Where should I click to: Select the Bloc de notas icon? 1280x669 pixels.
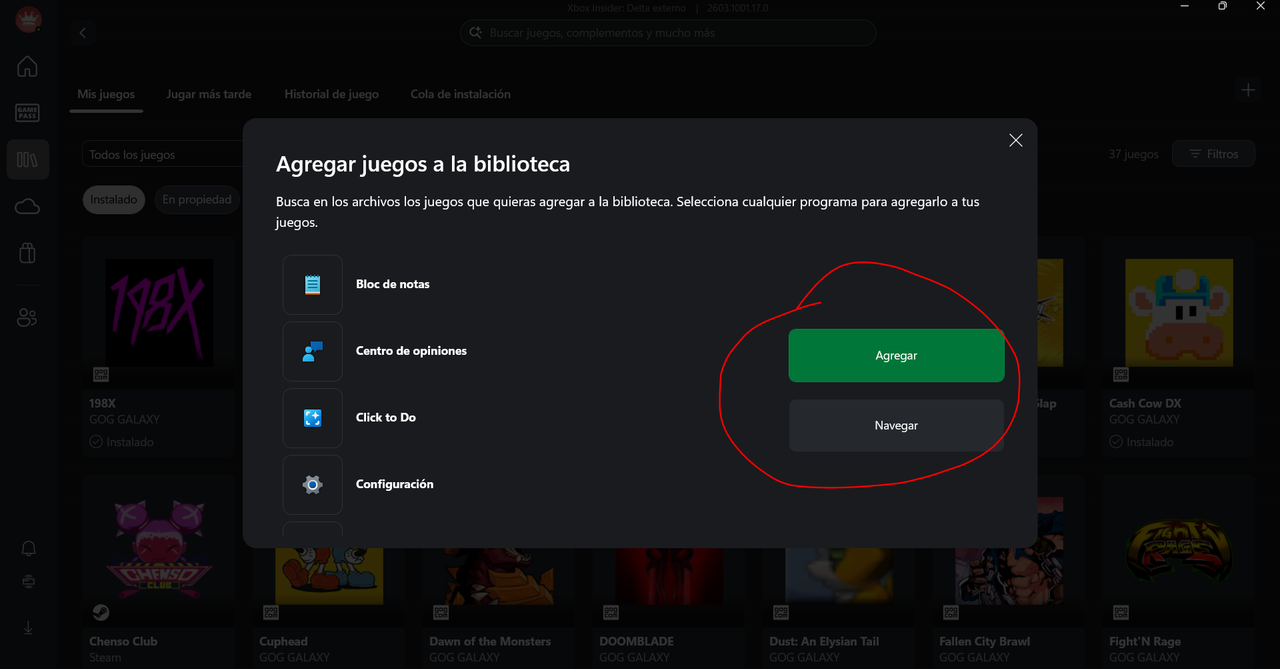tap(312, 284)
